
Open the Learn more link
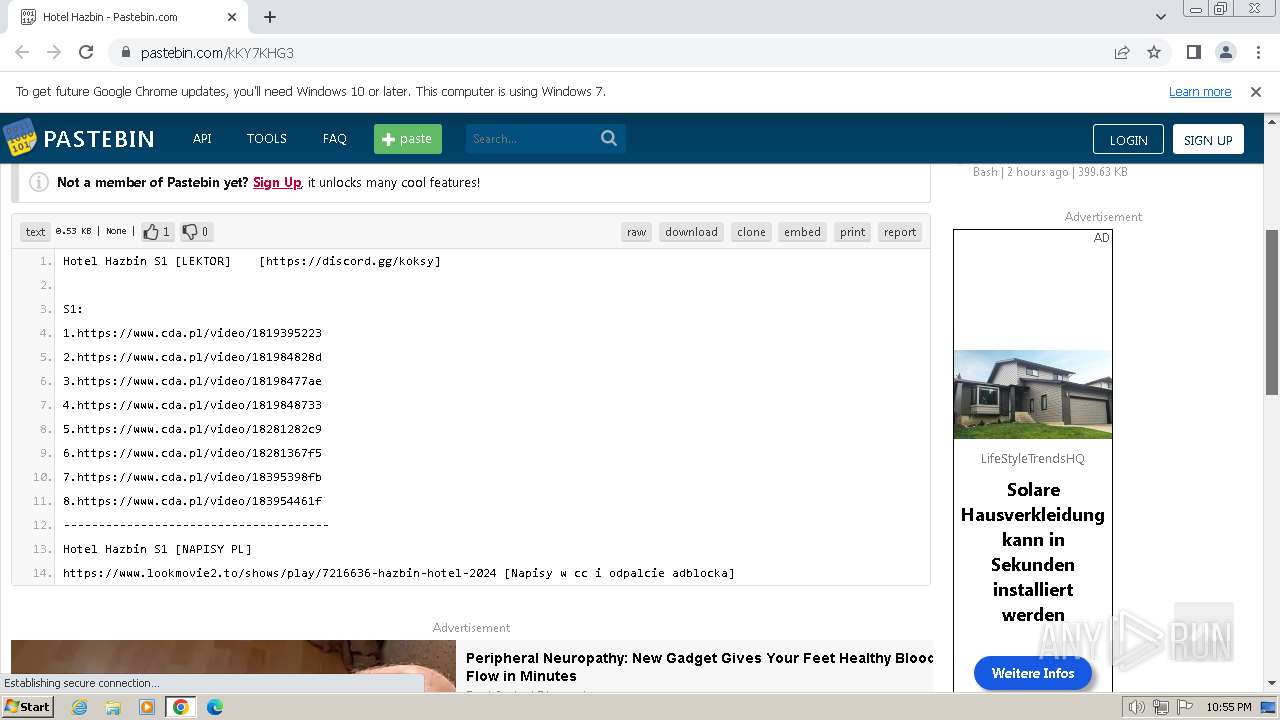[x=1200, y=92]
